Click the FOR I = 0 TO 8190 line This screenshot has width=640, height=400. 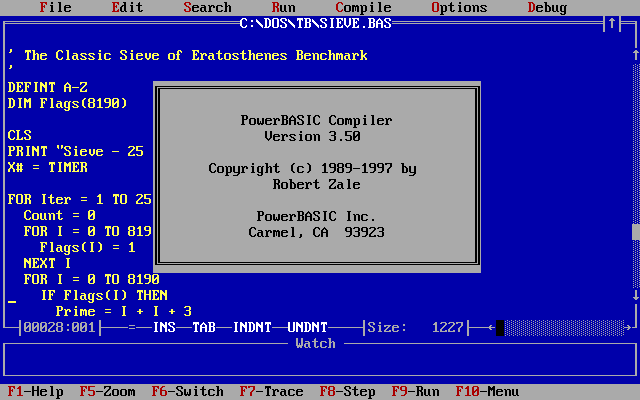point(91,279)
